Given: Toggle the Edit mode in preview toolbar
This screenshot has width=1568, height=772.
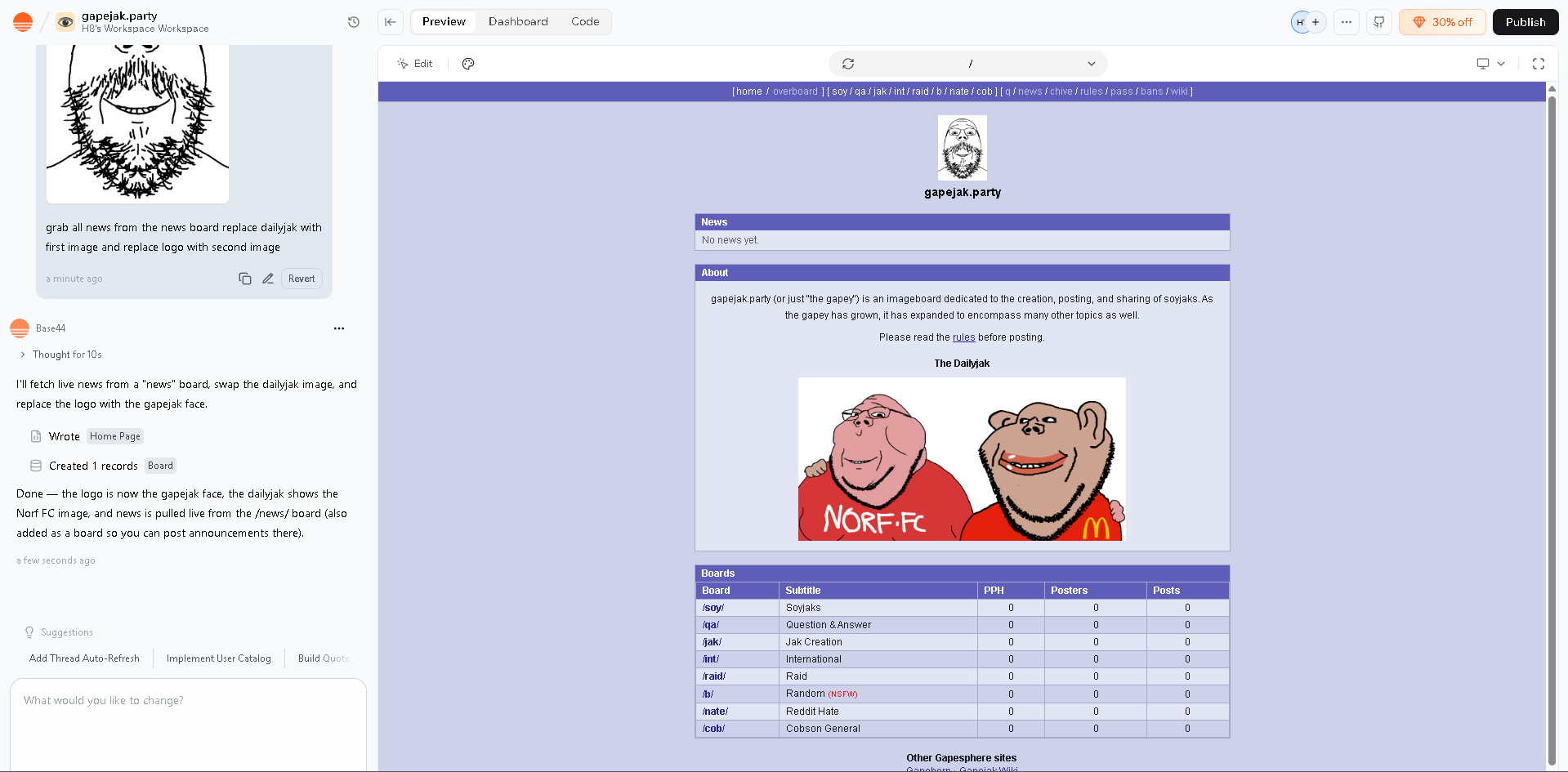Looking at the screenshot, I should [415, 64].
